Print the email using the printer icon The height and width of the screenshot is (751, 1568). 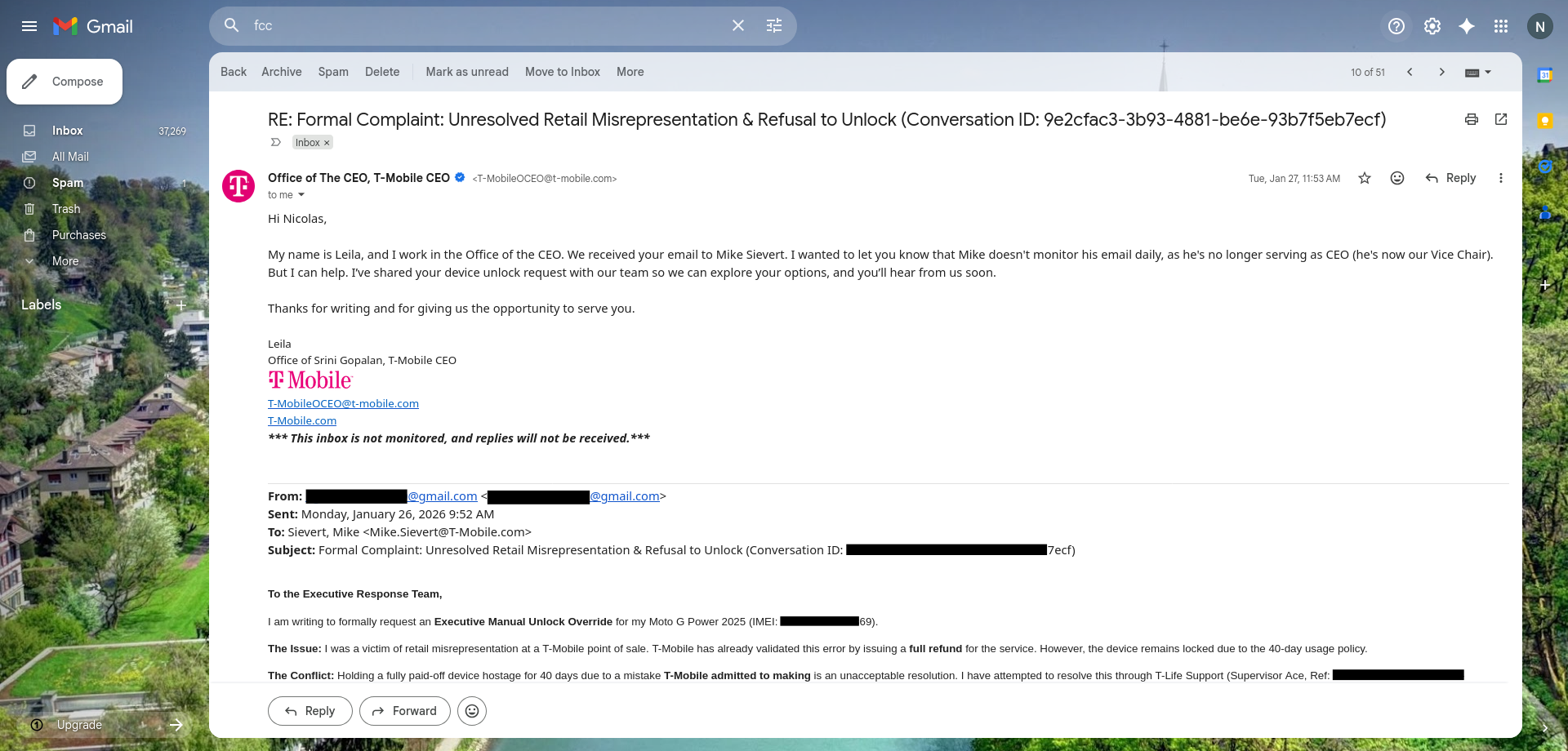tap(1471, 119)
